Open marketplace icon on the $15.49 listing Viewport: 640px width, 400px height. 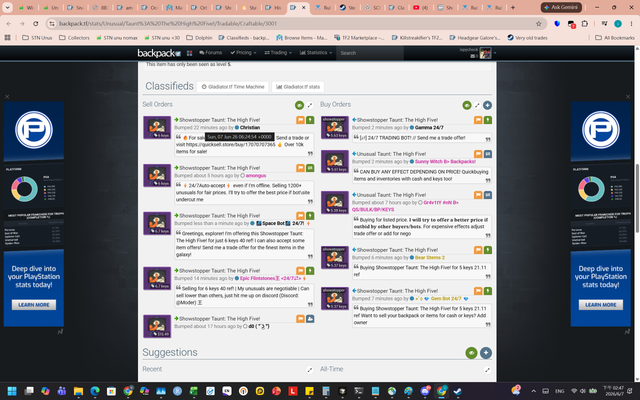point(310,318)
